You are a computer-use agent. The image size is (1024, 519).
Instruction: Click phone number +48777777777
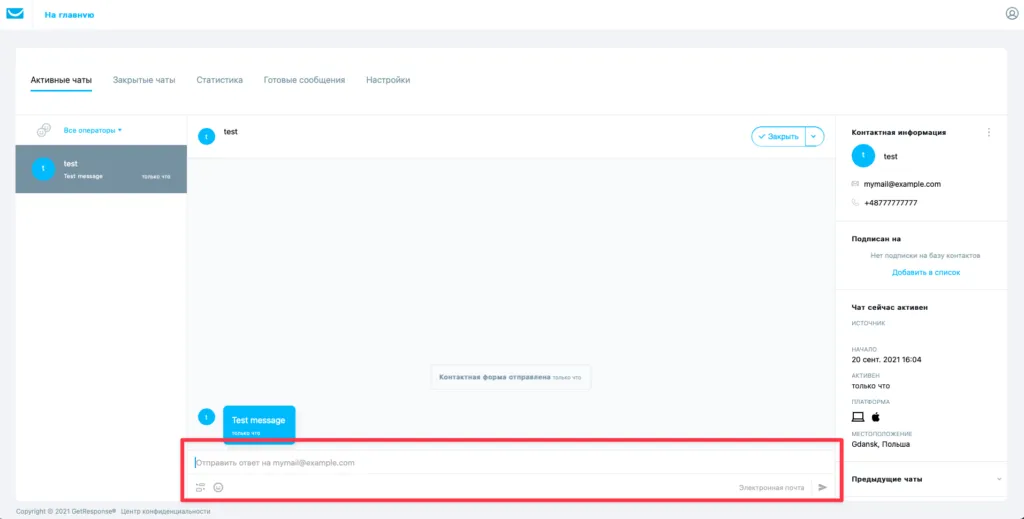click(890, 203)
